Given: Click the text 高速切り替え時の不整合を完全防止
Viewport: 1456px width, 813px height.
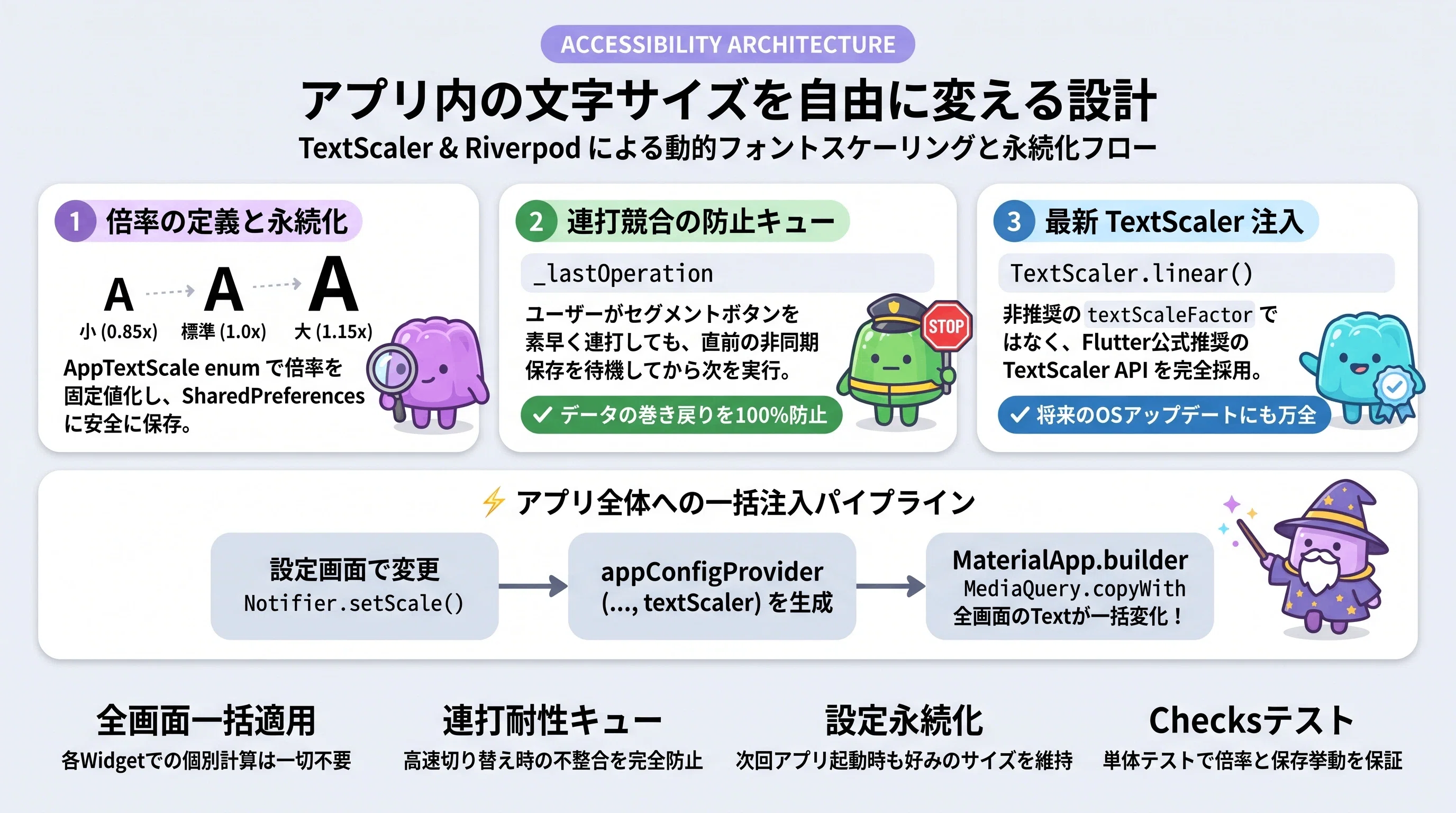Looking at the screenshot, I should pos(553,761).
